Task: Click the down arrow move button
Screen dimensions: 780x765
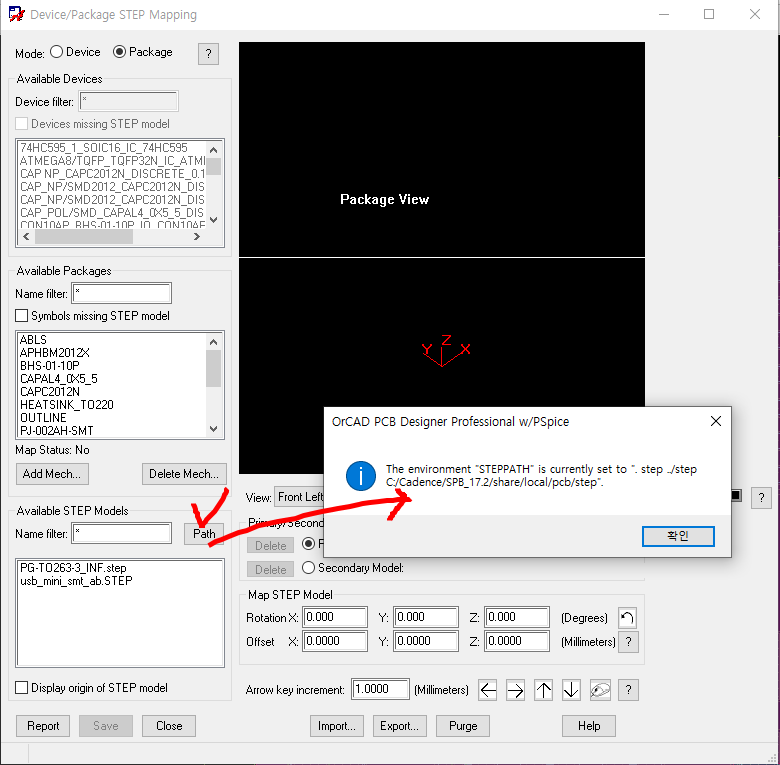Action: tap(571, 690)
